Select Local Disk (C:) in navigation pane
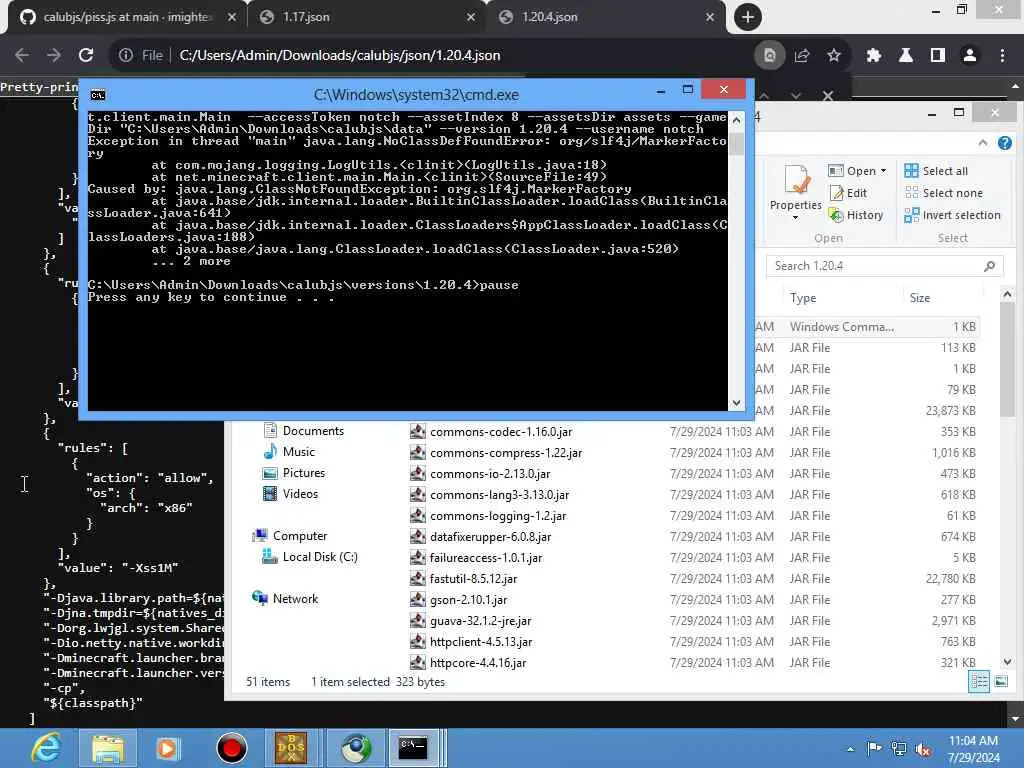 (x=310, y=556)
